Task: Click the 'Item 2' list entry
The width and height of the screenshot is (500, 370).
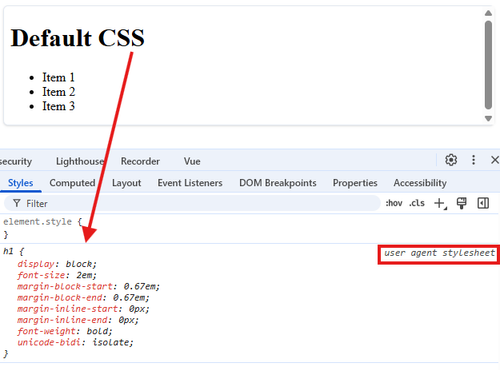Action: coord(59,92)
